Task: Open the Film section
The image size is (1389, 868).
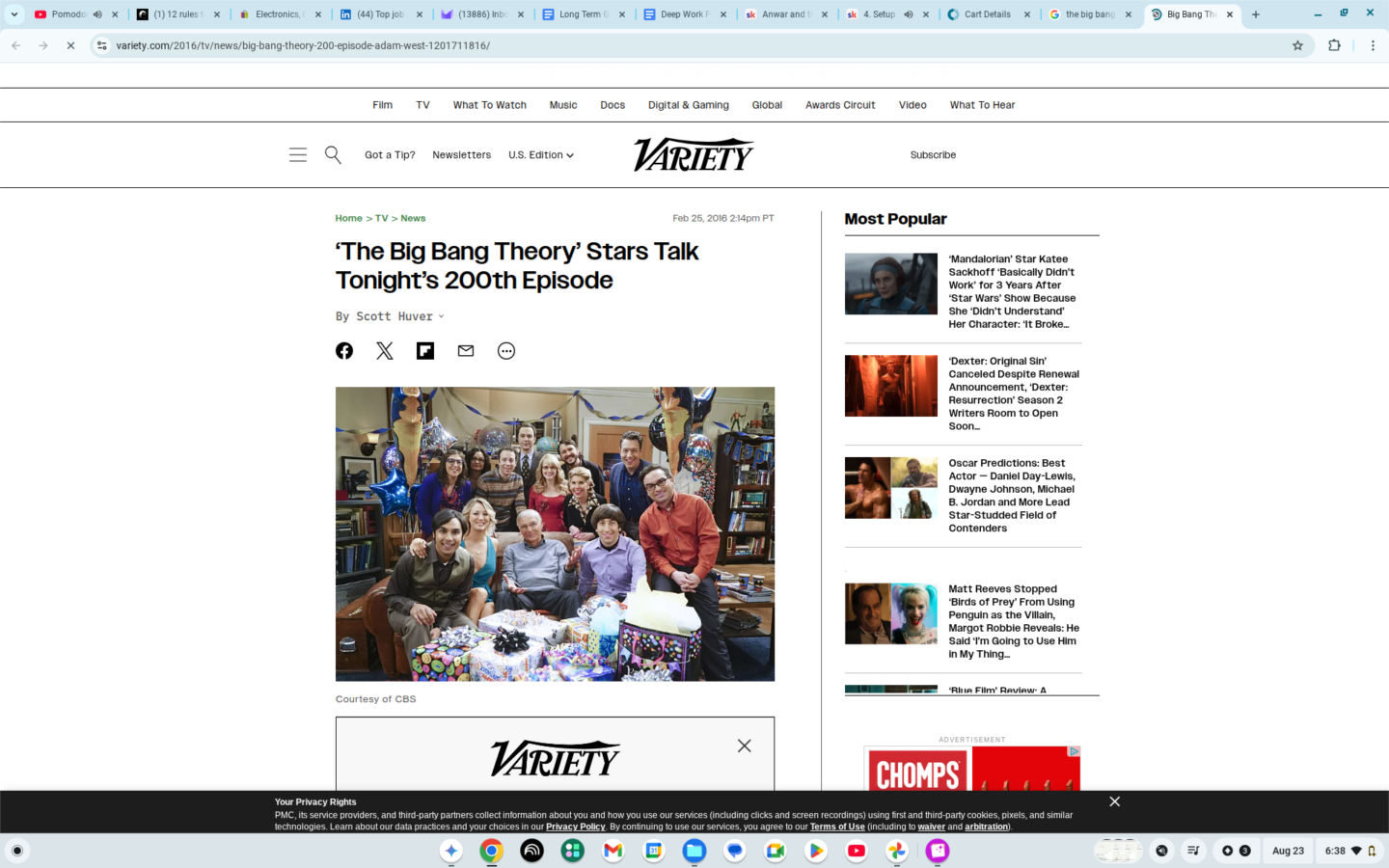Action: coord(383,105)
